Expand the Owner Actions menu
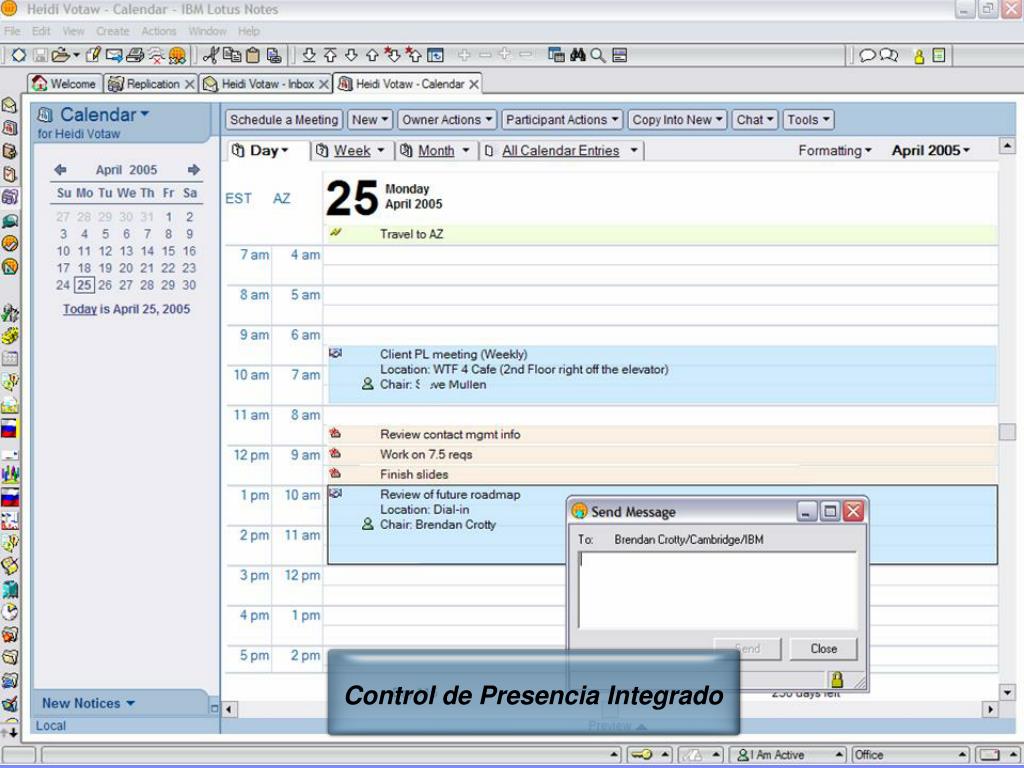The height and width of the screenshot is (768, 1024). coord(447,120)
